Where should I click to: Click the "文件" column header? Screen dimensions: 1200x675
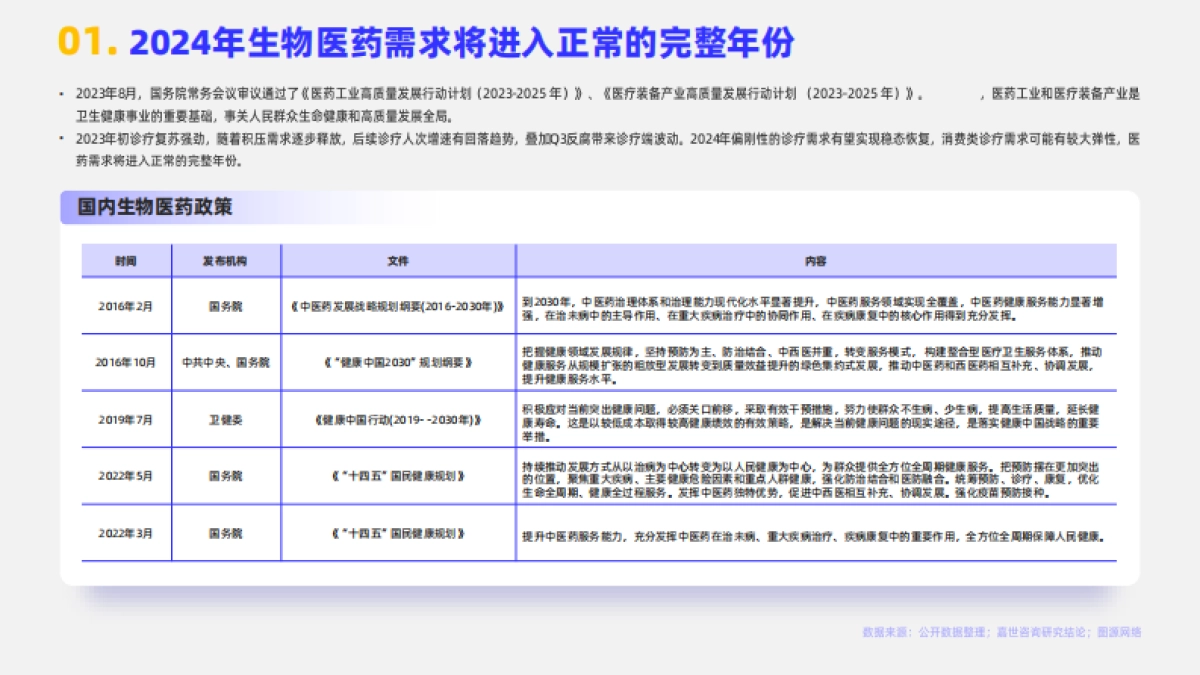398,261
